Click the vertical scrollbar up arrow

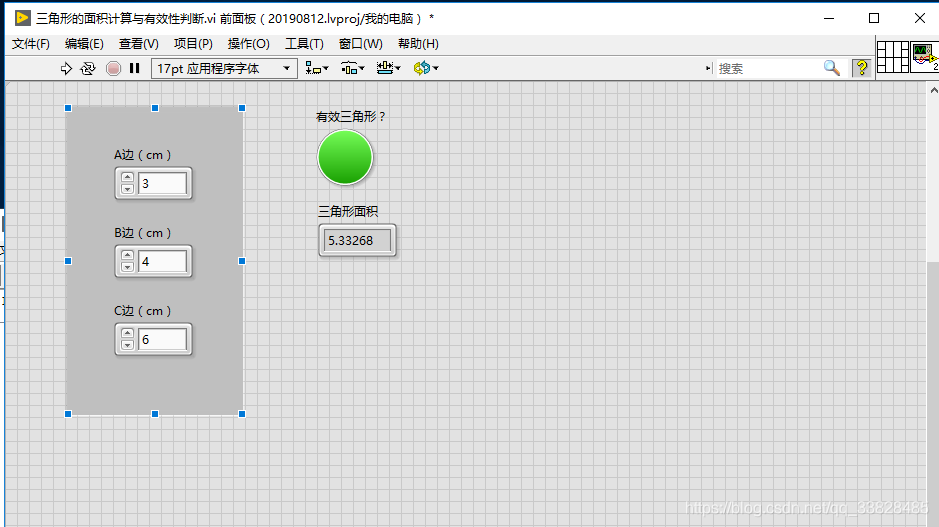point(933,90)
